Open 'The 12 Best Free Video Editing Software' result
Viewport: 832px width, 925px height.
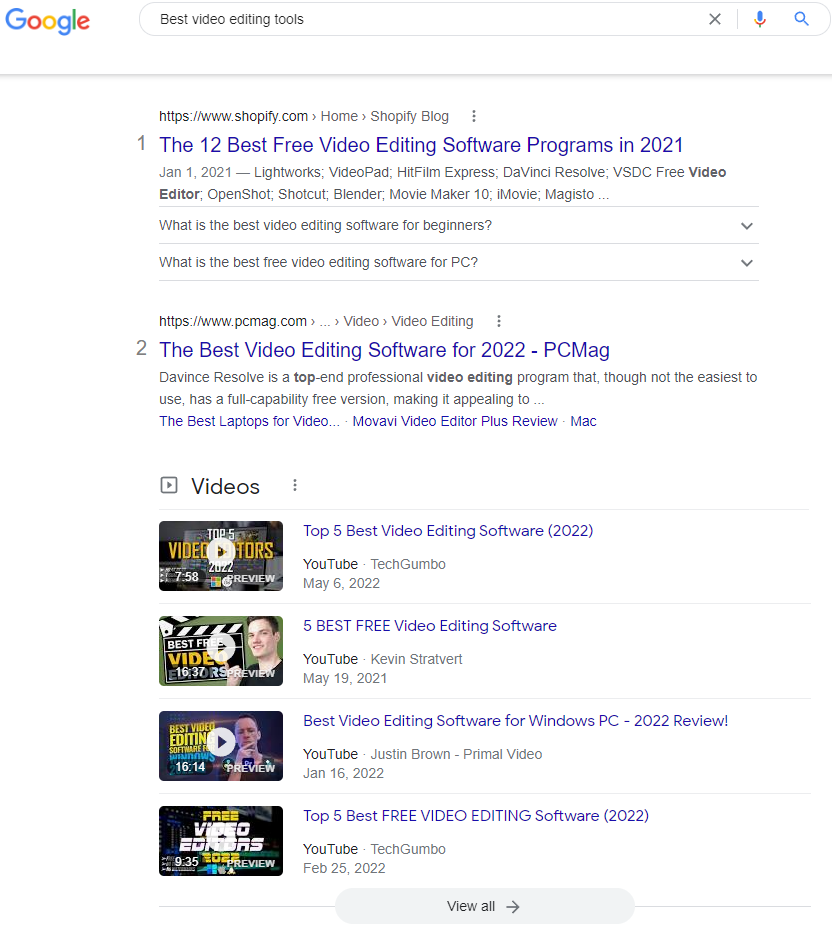(x=421, y=145)
